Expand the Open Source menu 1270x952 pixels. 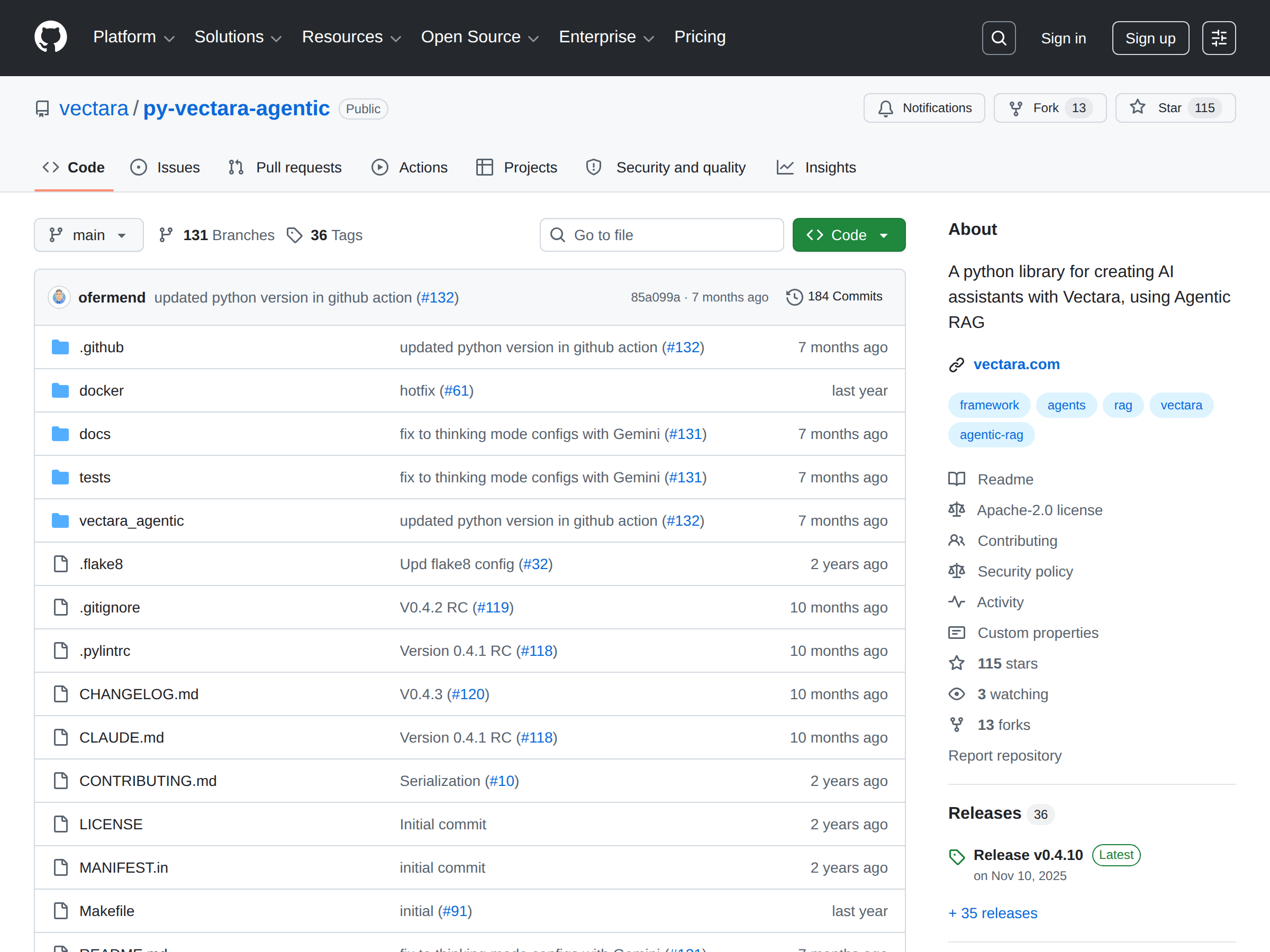[x=480, y=38]
